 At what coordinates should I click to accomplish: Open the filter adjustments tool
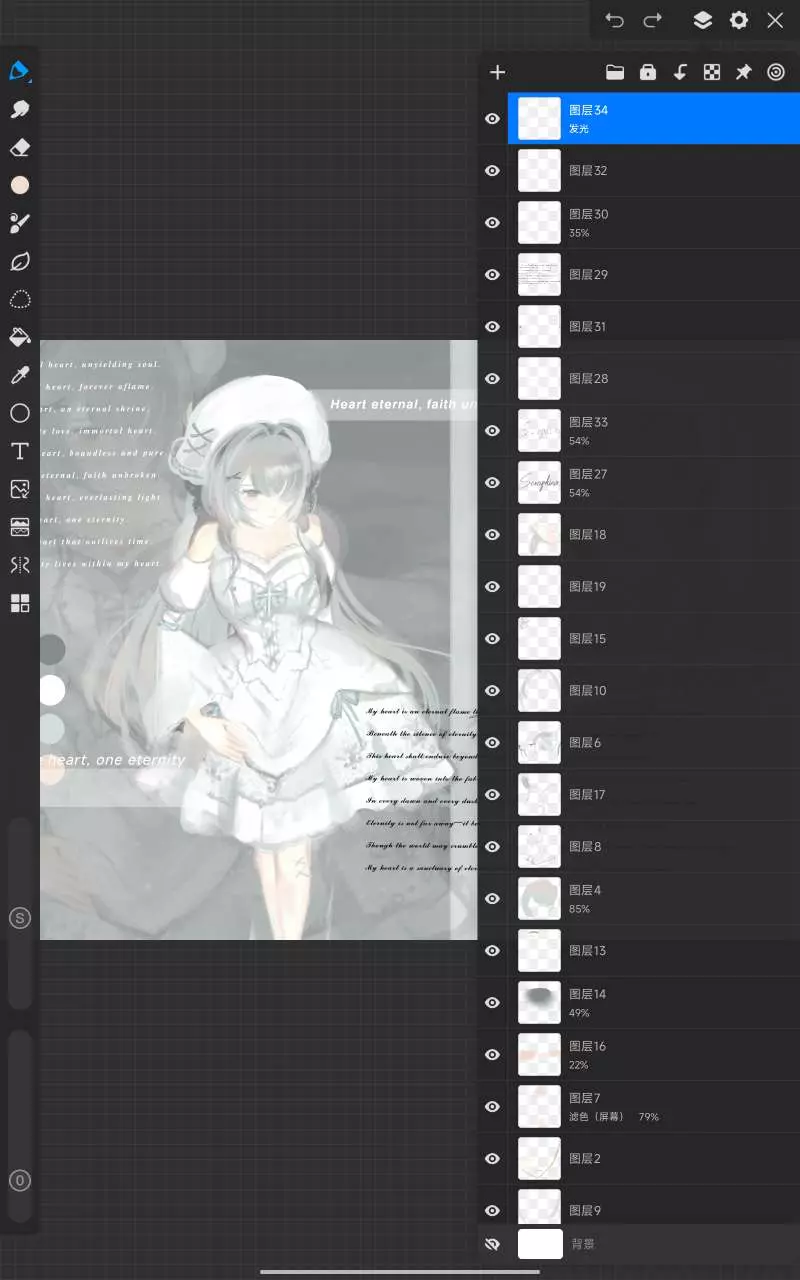20,527
